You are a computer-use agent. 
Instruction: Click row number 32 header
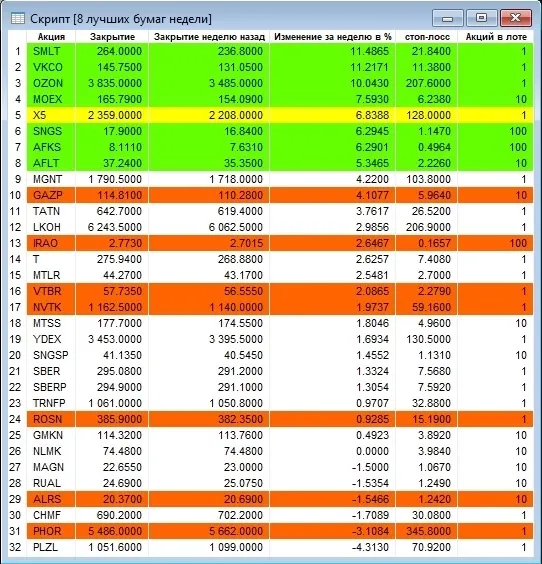point(17,547)
